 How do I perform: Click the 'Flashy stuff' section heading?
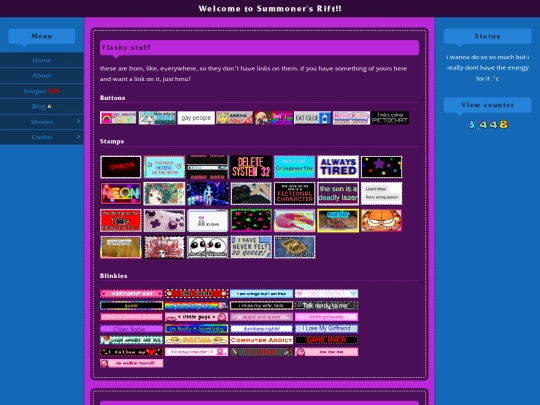[259, 48]
